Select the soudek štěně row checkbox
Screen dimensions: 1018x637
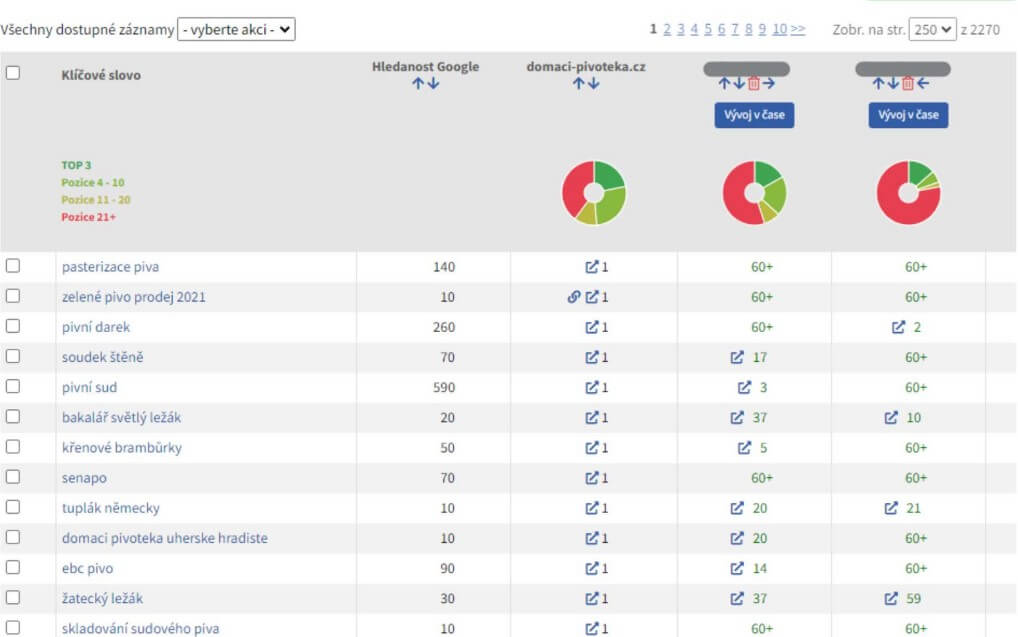[x=13, y=356]
